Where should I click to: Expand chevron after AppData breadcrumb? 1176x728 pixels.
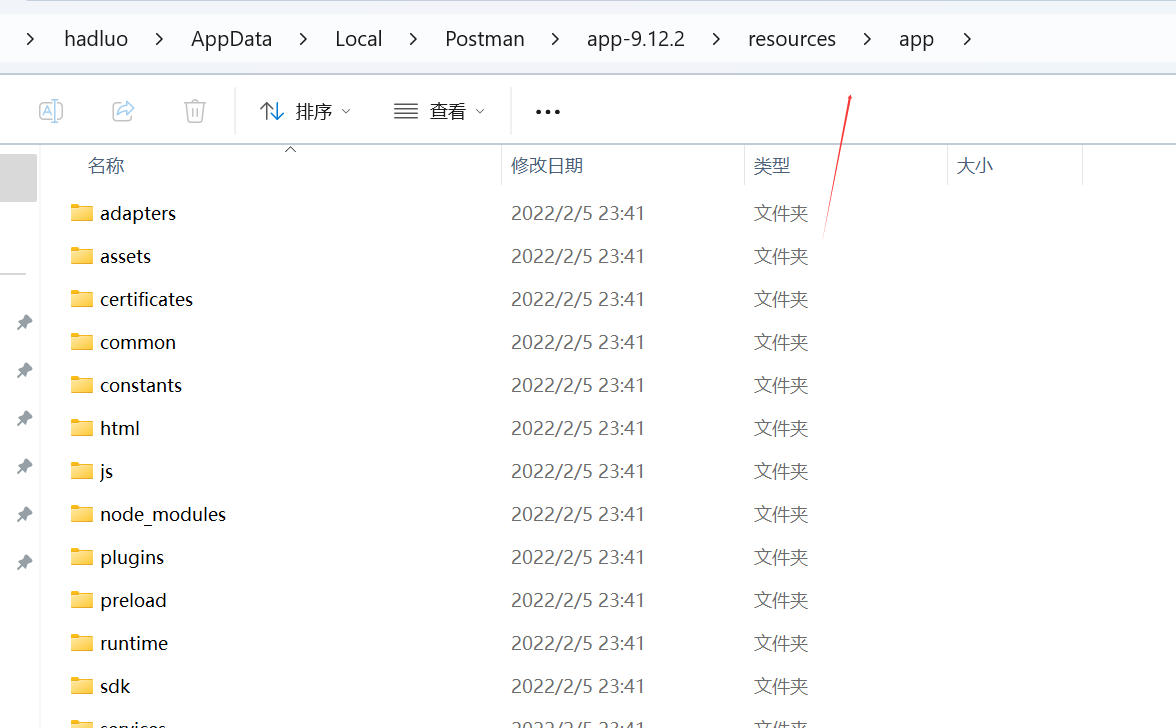coord(303,39)
